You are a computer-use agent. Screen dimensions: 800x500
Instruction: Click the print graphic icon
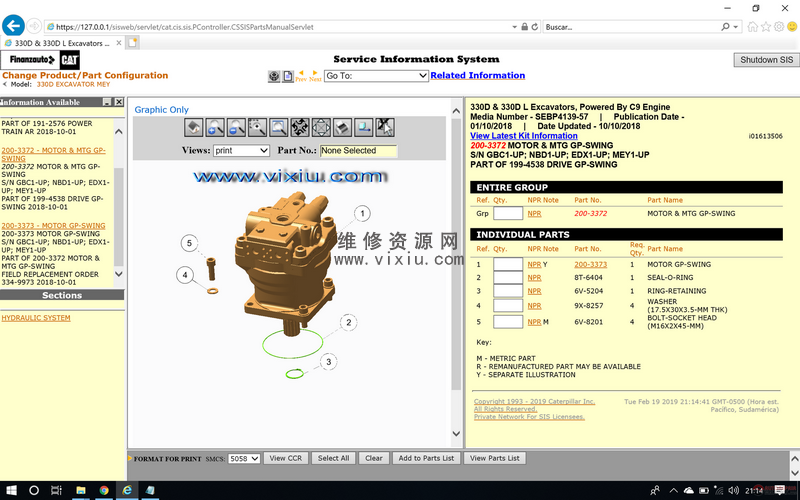pos(342,127)
